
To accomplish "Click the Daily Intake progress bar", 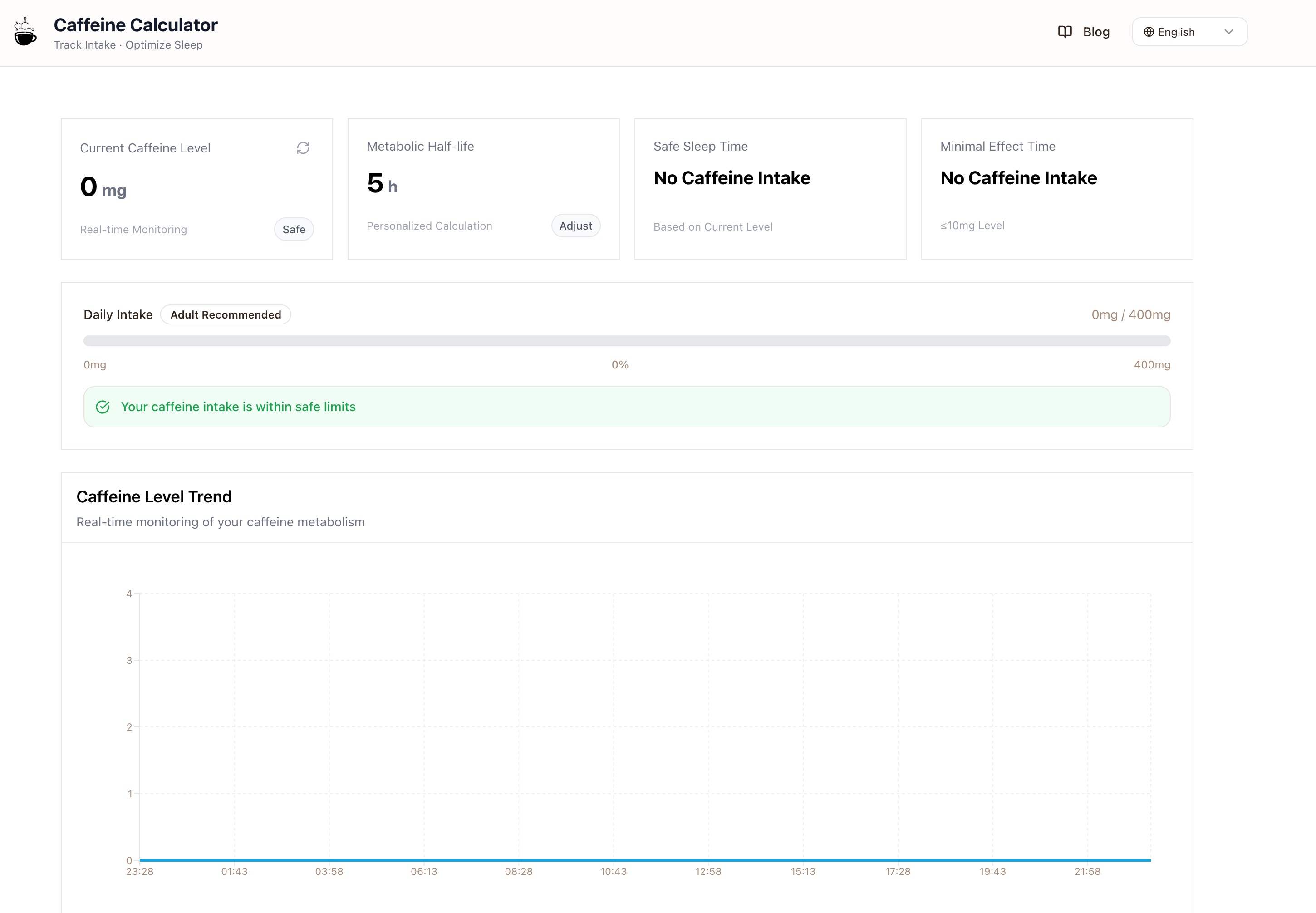I will point(627,341).
